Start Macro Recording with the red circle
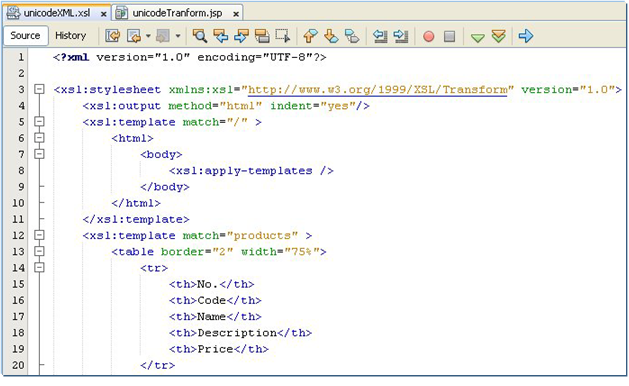 click(x=428, y=37)
